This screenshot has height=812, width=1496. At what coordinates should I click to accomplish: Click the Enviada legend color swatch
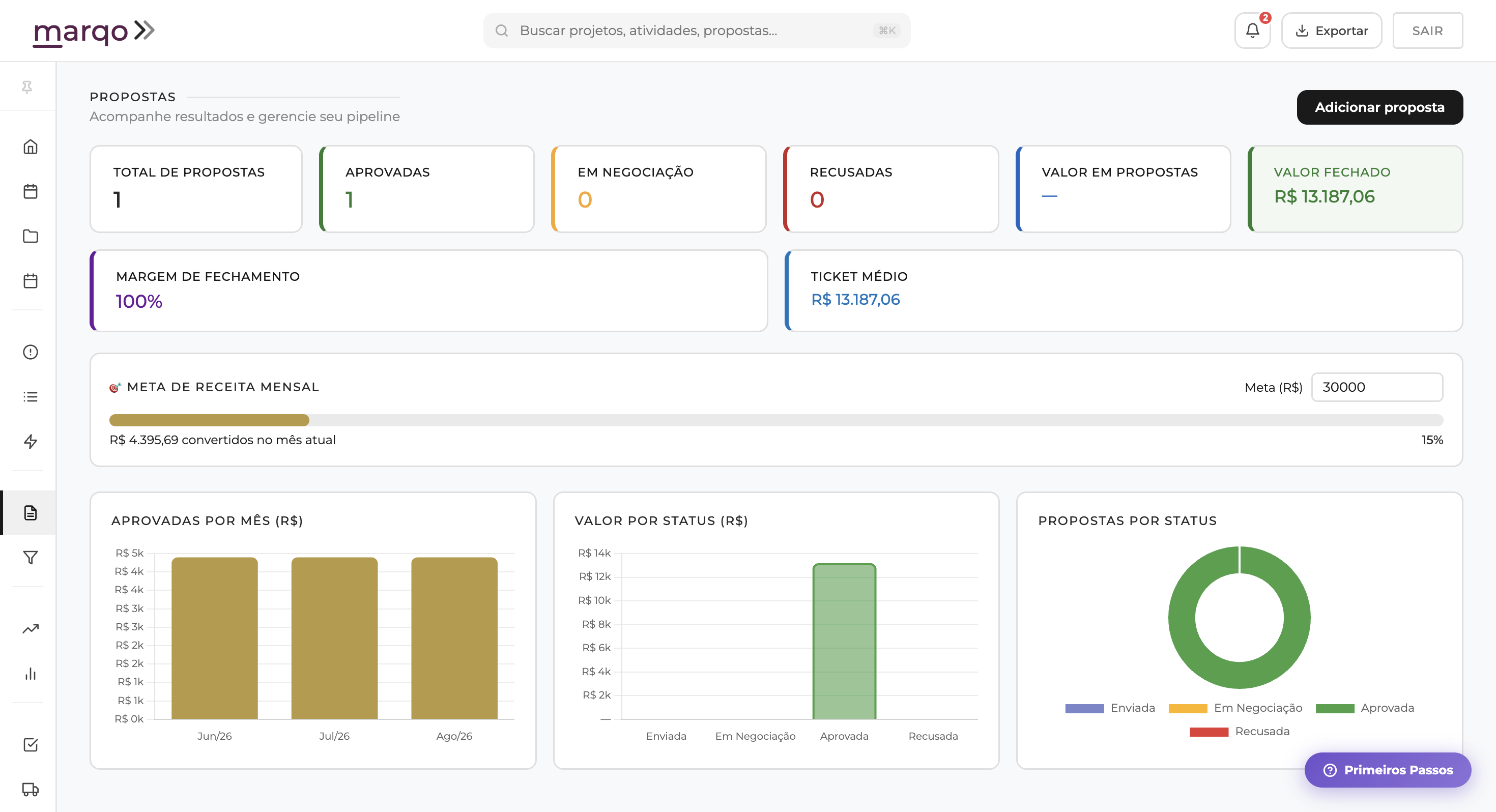pyautogui.click(x=1084, y=709)
